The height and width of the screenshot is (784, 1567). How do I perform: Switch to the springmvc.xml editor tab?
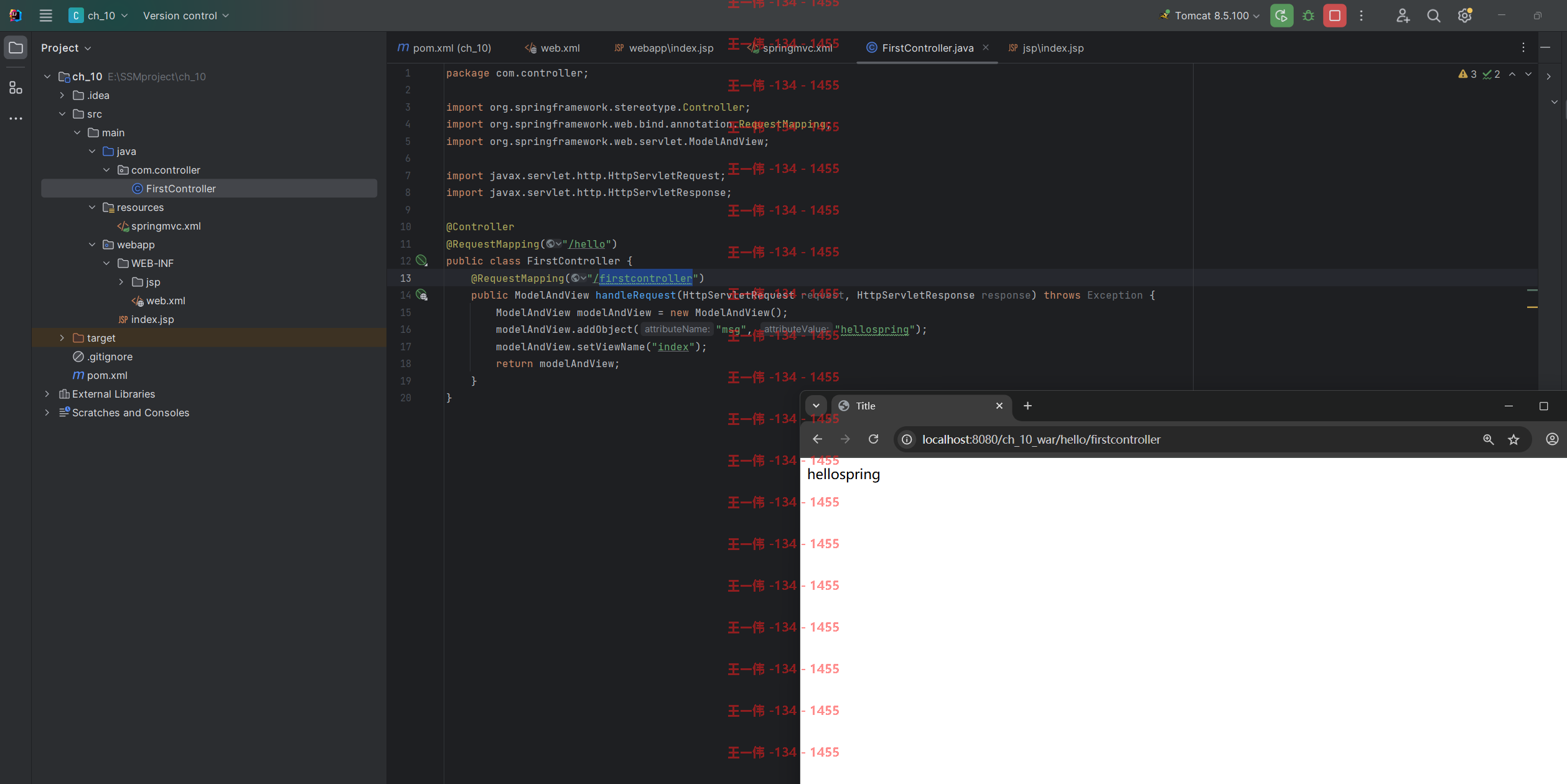pos(790,48)
